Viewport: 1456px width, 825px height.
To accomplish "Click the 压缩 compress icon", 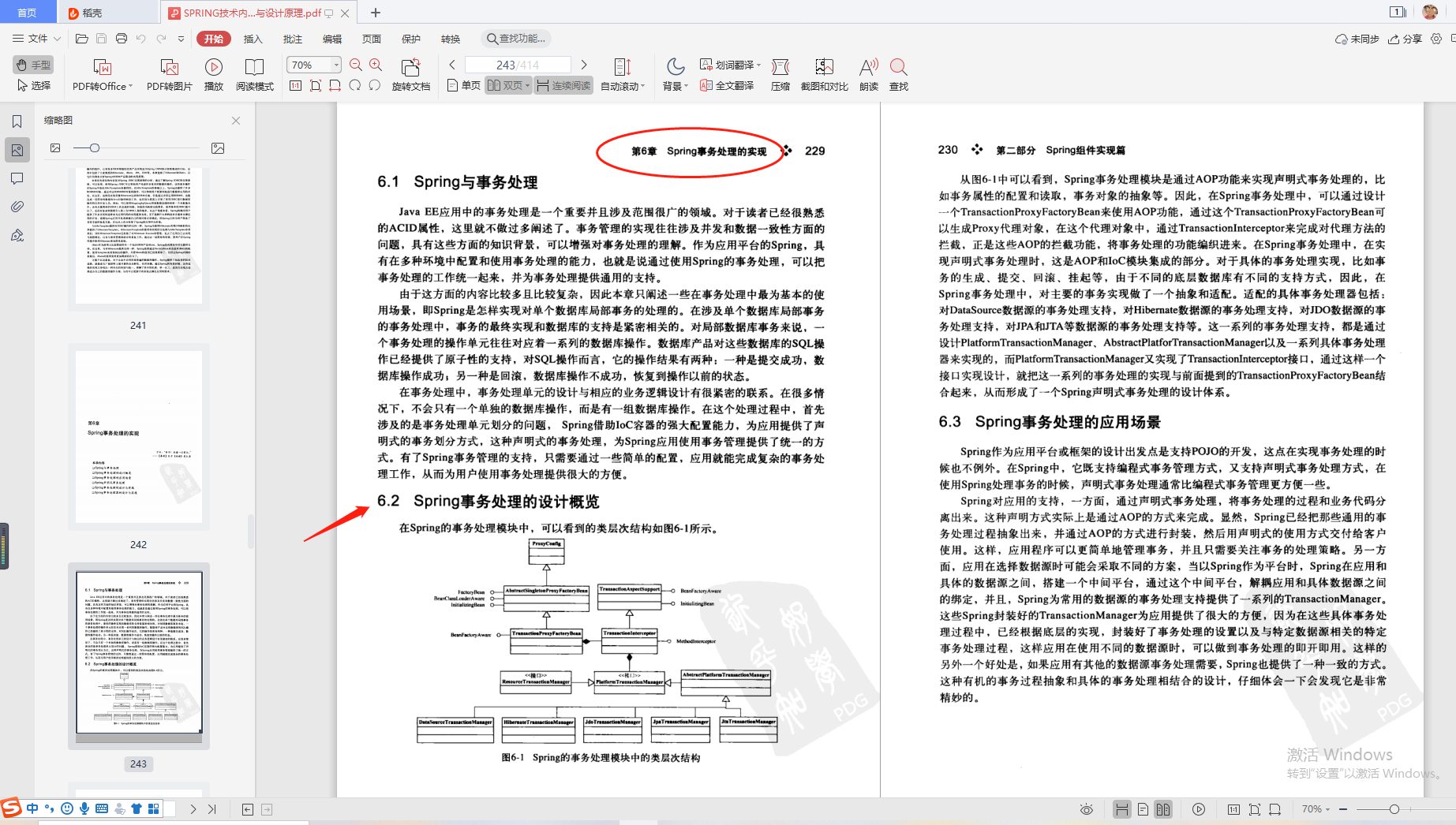I will (x=780, y=66).
